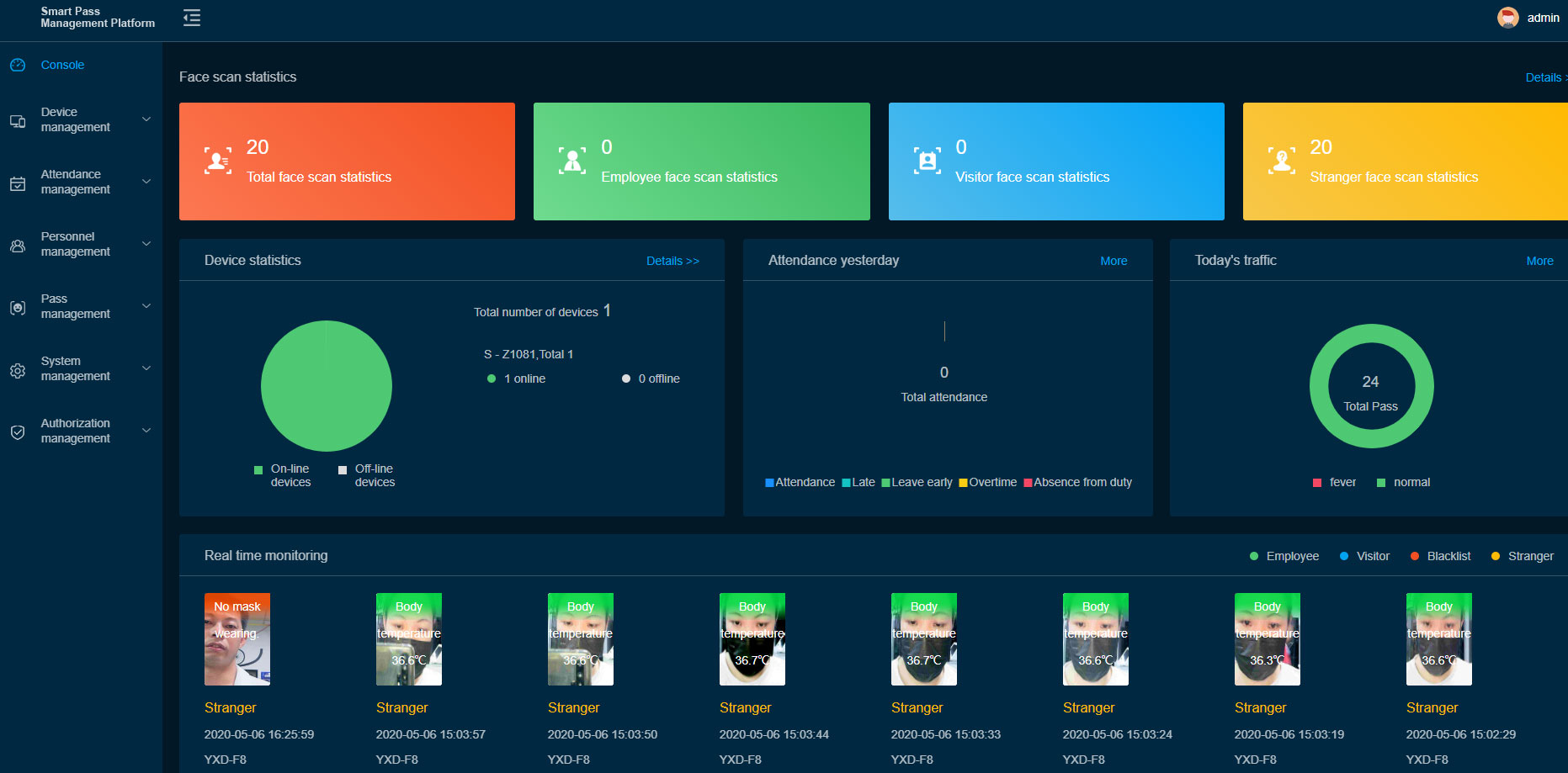Open More link for Attendance yesterday
The width and height of the screenshot is (1568, 773).
[x=1114, y=261]
